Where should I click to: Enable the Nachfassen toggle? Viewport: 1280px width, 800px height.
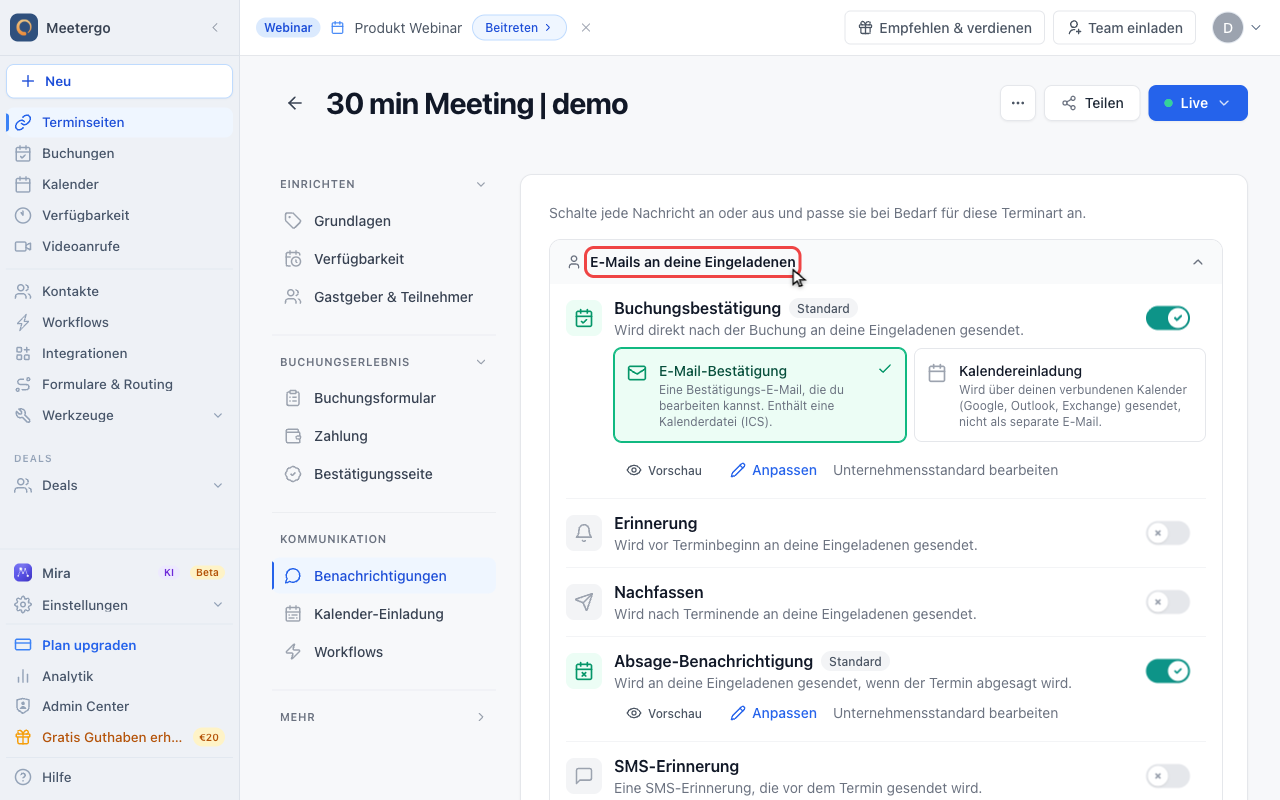coord(1168,602)
